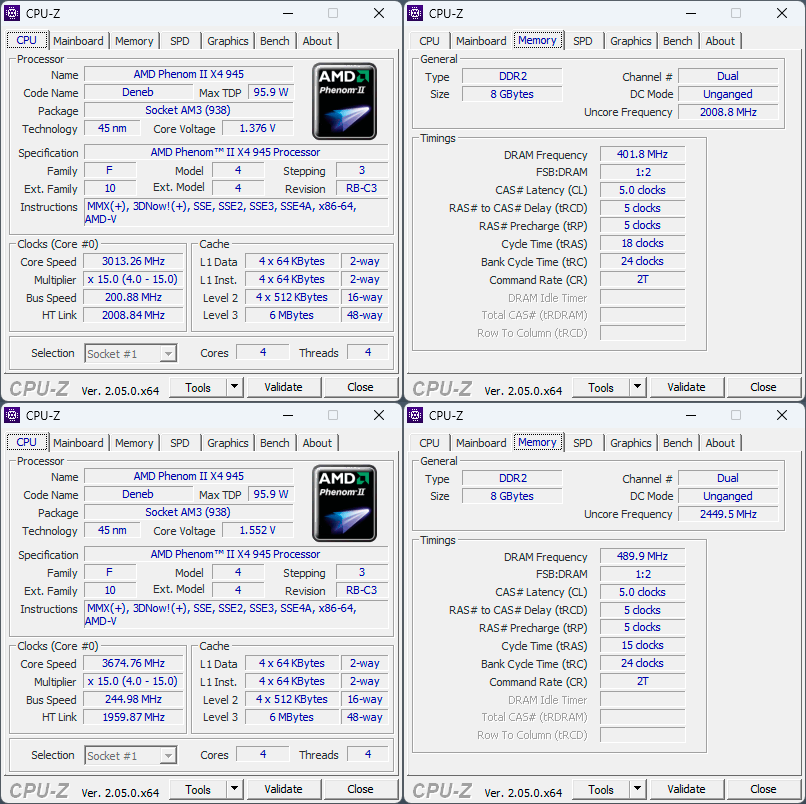The height and width of the screenshot is (804, 806).
Task: Open About tab in bottom-right window
Action: point(720,443)
